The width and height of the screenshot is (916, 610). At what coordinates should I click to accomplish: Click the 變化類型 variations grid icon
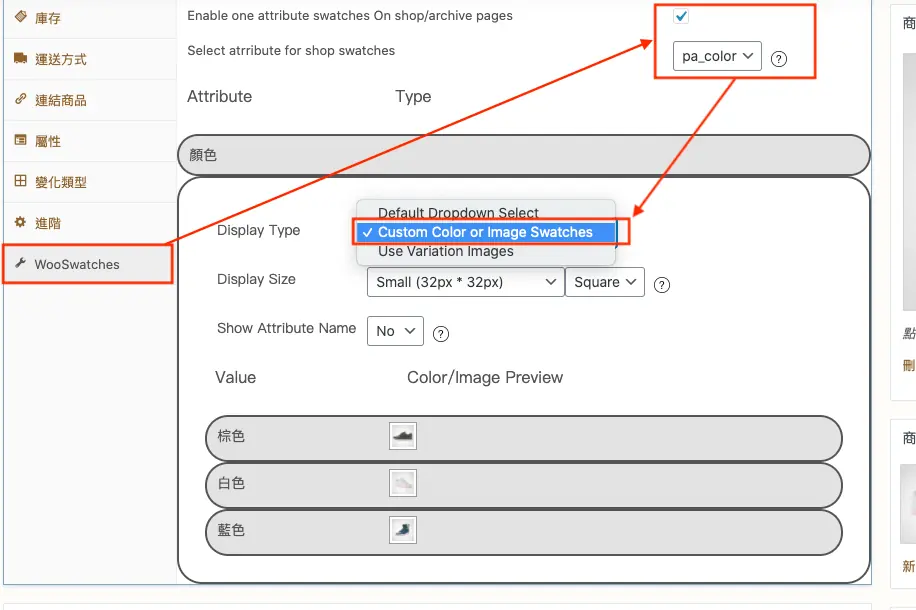(x=20, y=181)
